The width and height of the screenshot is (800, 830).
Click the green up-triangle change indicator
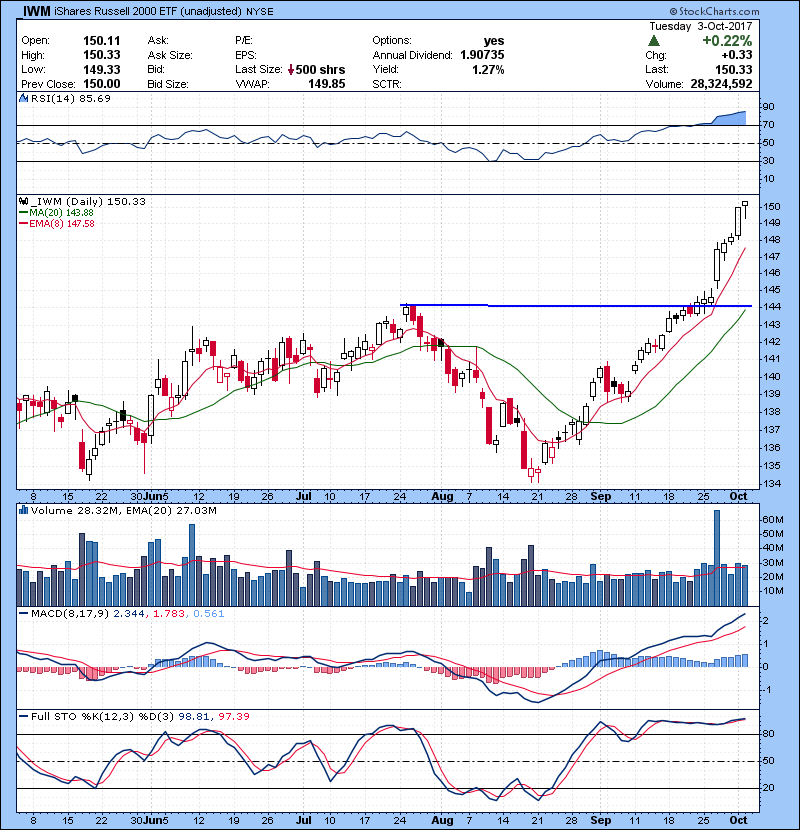[653, 41]
